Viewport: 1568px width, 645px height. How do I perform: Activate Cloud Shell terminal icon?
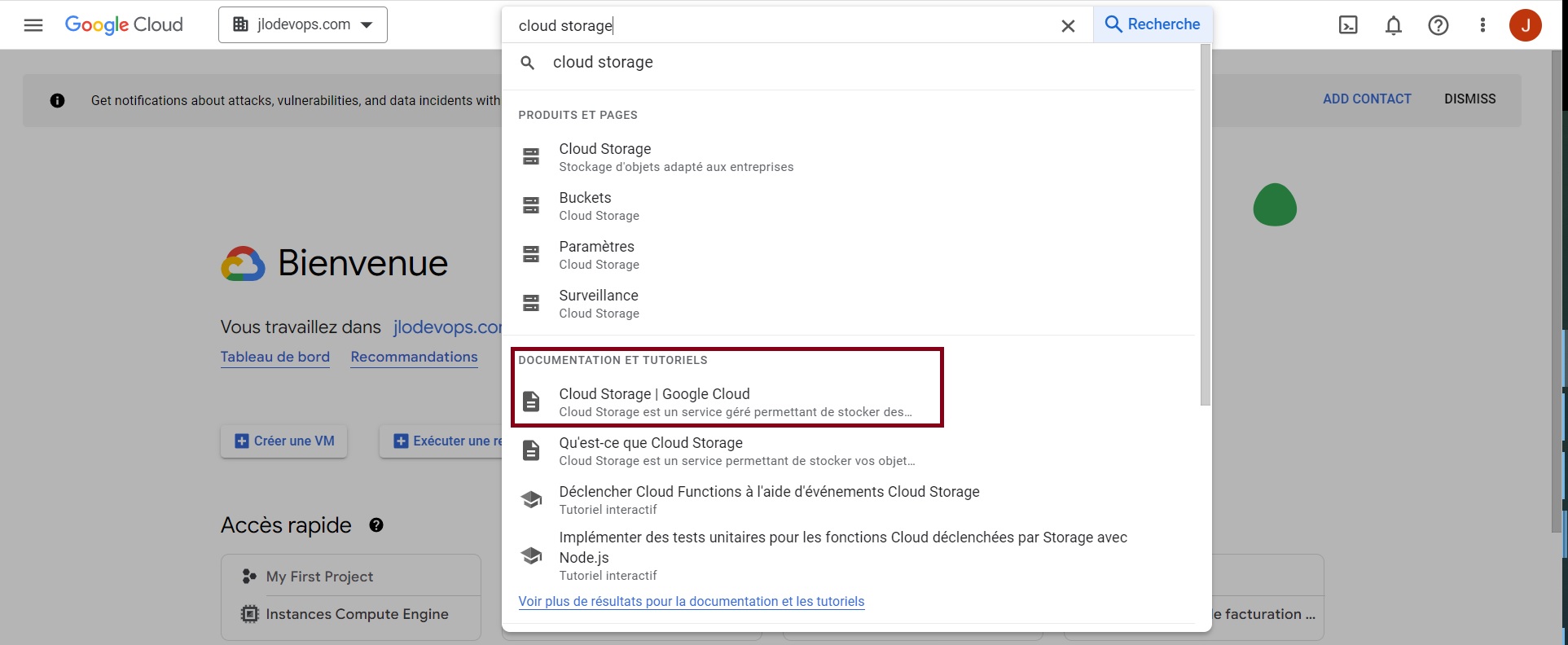(1348, 25)
